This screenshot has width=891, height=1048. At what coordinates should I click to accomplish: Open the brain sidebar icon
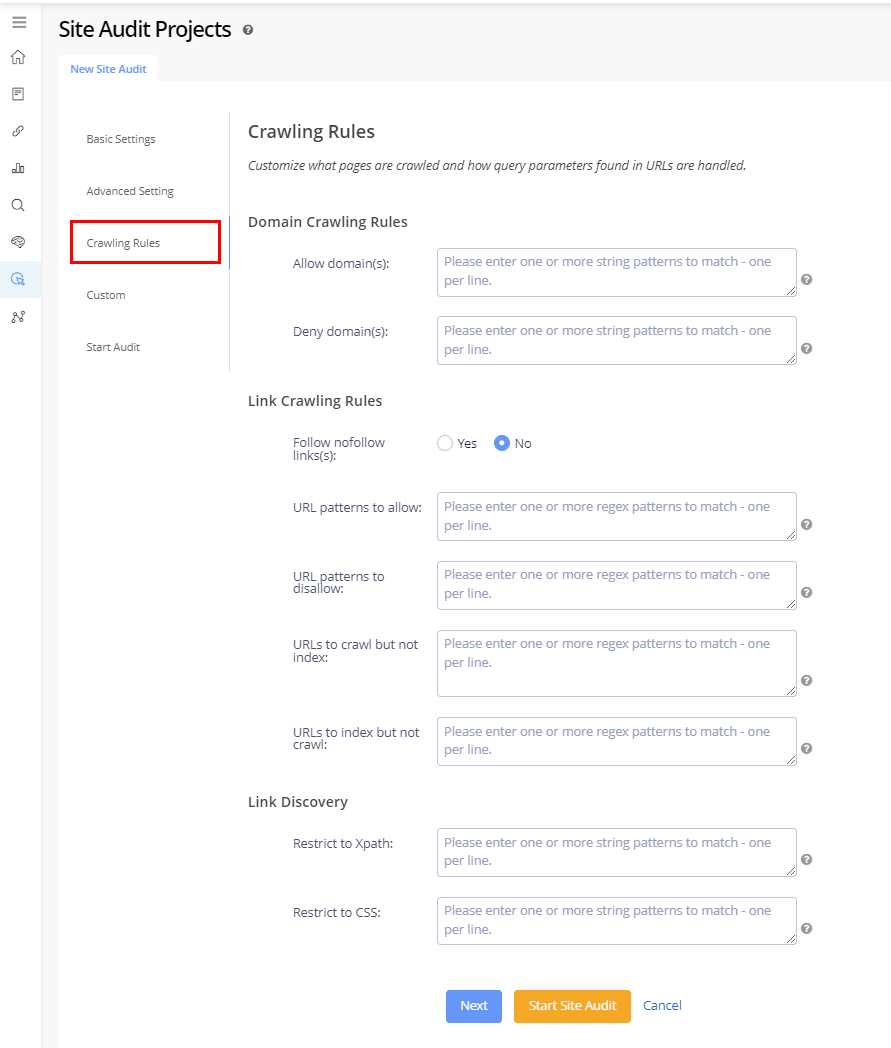(18, 242)
